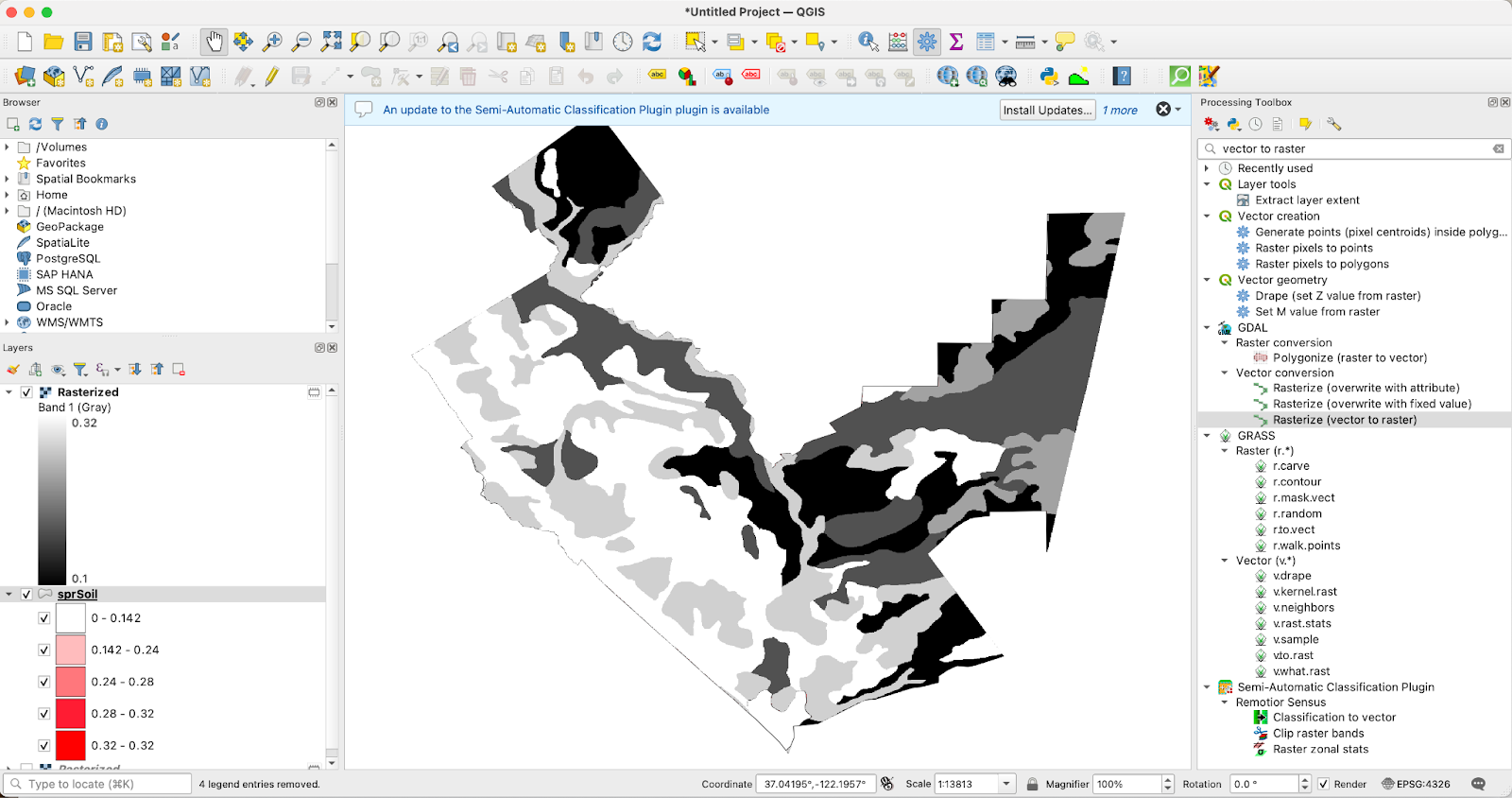Toggle visibility of the Rasterized layer
The height and width of the screenshot is (798, 1512).
(x=26, y=392)
